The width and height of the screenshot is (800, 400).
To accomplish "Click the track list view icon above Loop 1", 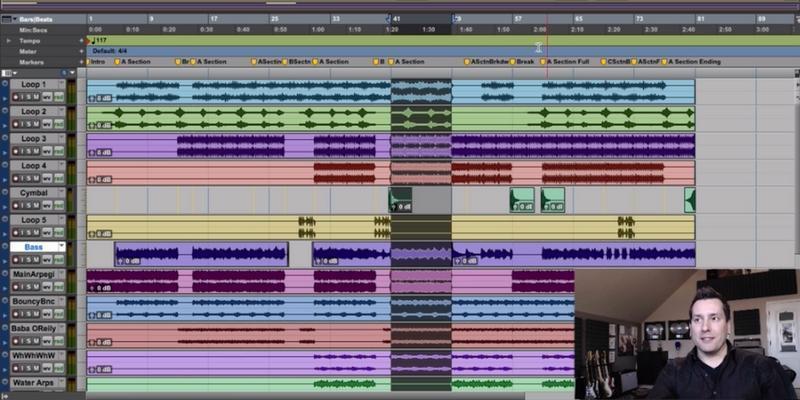I will point(6,73).
